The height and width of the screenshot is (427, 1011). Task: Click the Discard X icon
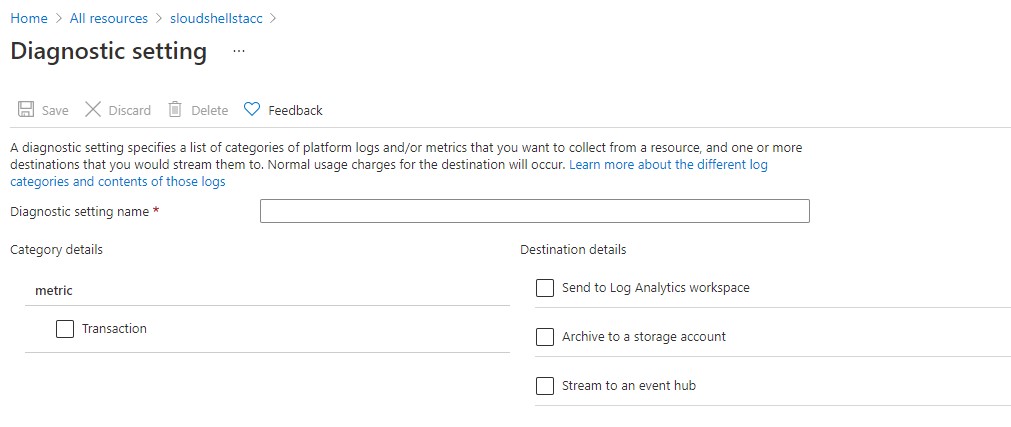[x=93, y=110]
